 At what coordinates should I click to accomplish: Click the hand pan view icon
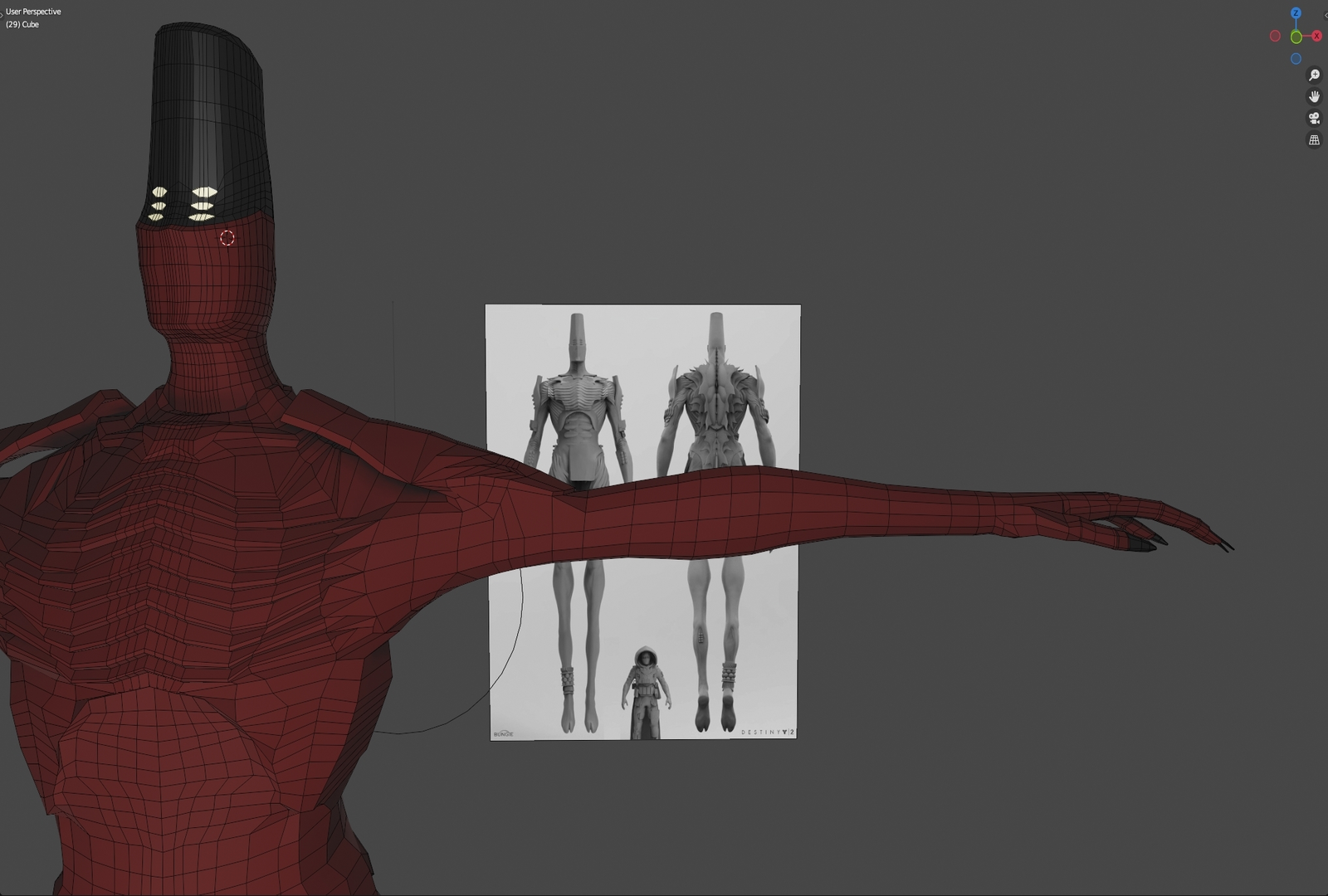click(1314, 97)
